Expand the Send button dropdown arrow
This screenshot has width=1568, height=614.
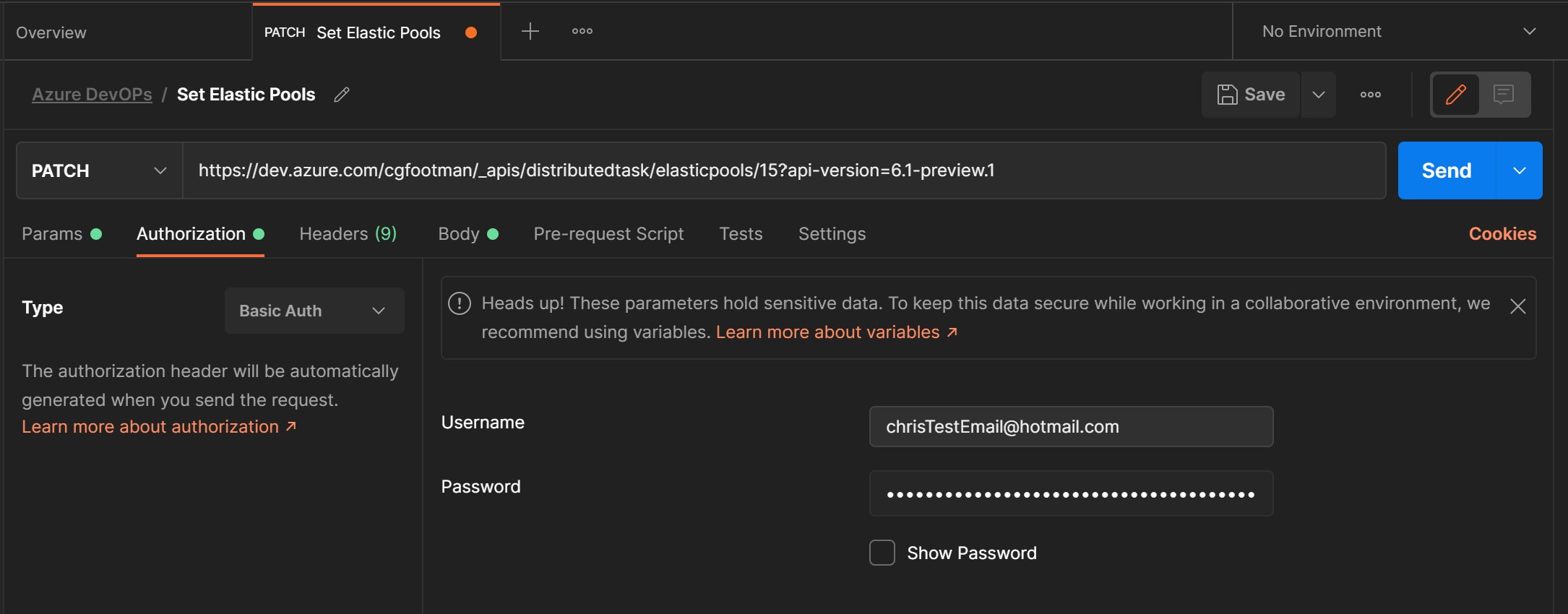tap(1519, 170)
